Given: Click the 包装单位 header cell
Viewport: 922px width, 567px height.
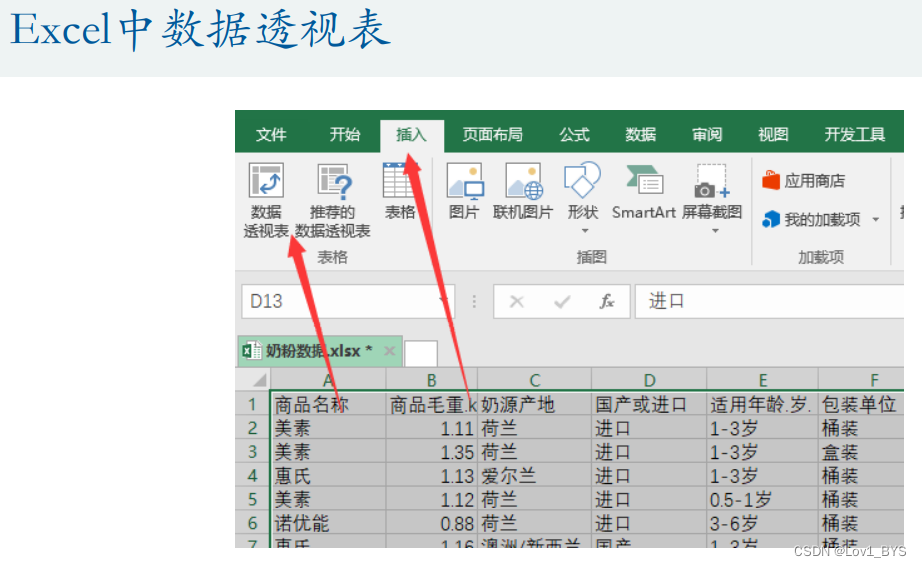Looking at the screenshot, I should point(861,404).
